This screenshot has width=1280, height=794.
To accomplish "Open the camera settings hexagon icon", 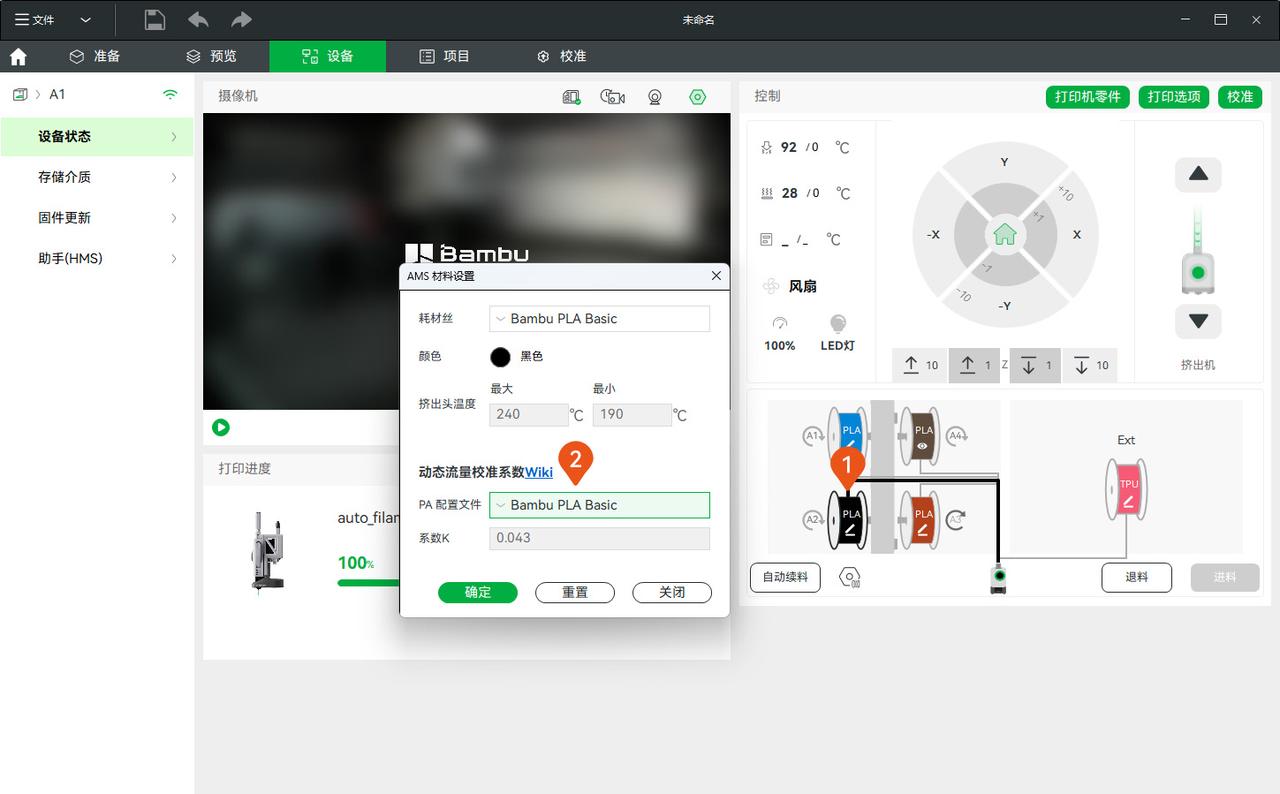I will click(x=698, y=97).
